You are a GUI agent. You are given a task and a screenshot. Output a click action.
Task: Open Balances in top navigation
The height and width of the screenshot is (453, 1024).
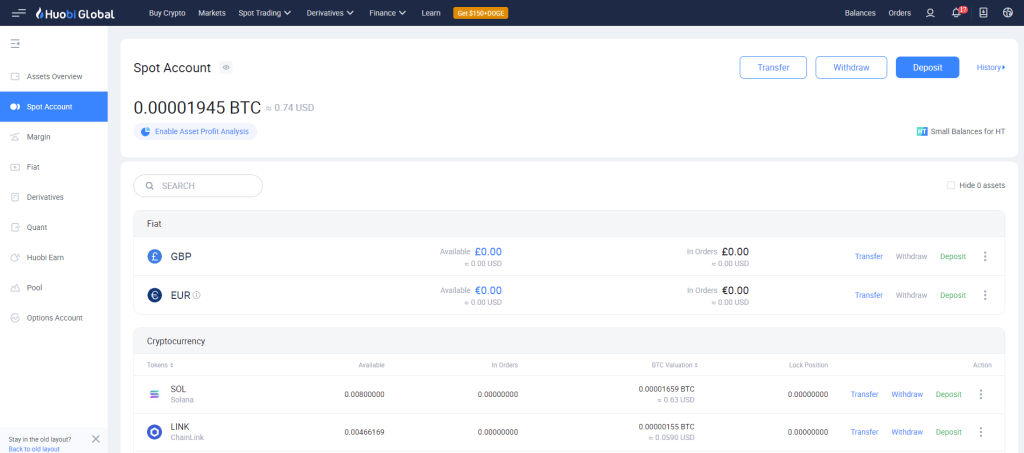click(x=860, y=13)
